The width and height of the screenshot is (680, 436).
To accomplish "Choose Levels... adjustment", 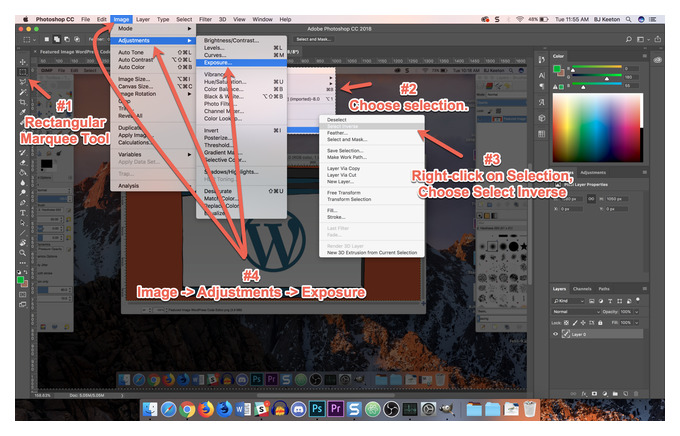I will tap(241, 48).
